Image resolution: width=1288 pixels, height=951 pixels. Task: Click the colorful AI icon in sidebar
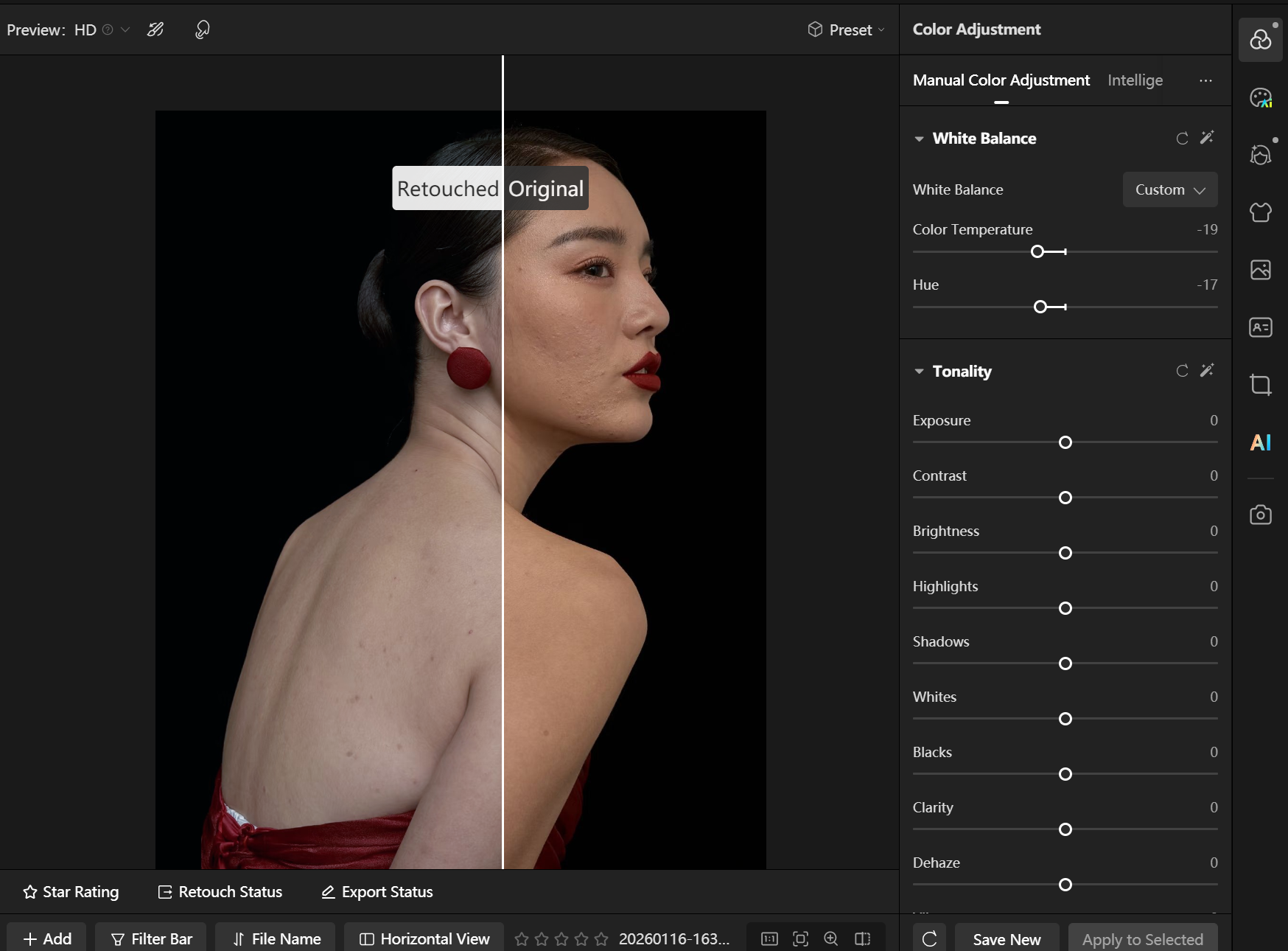tap(1260, 442)
